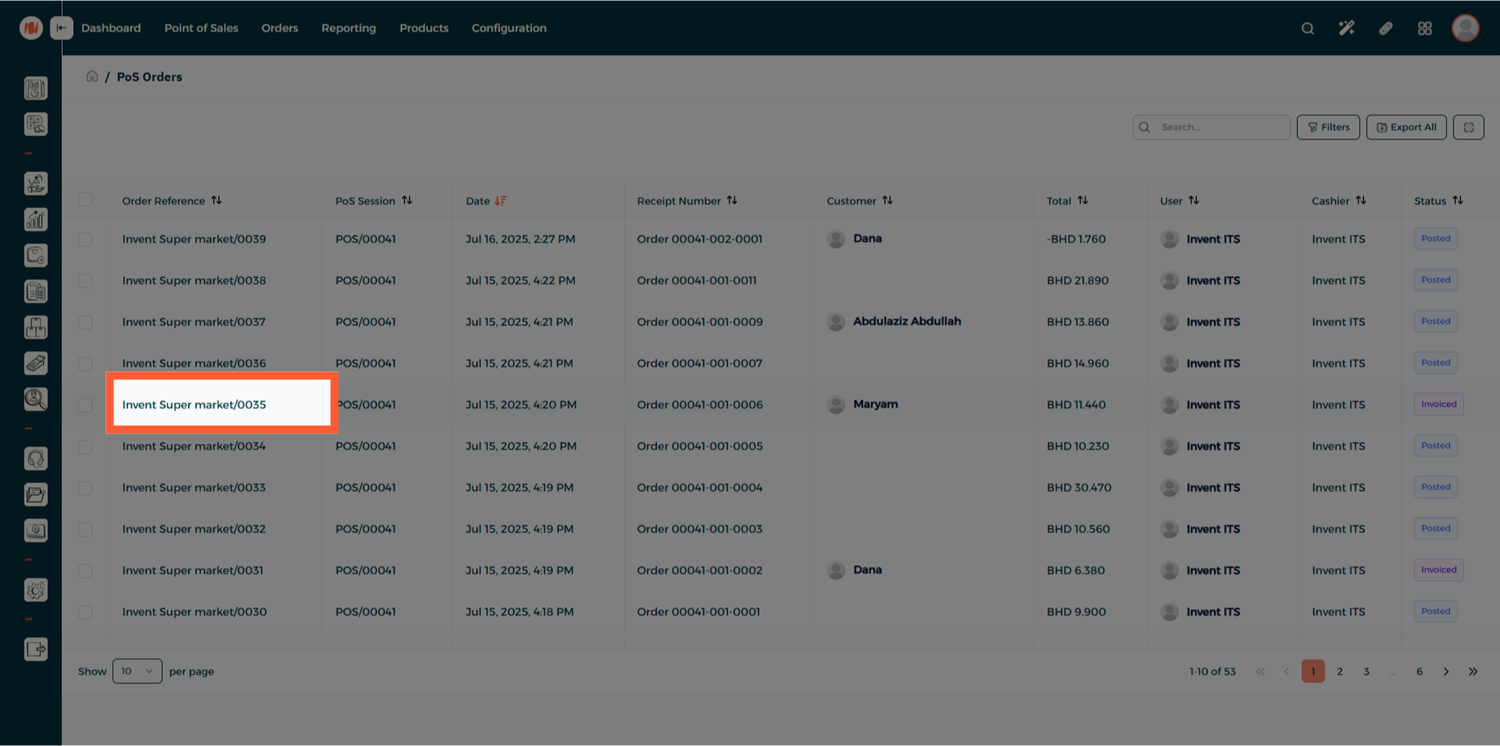Select checkbox for order Invent Super market/0032
Viewport: 1500px width, 746px height.
coord(85,529)
